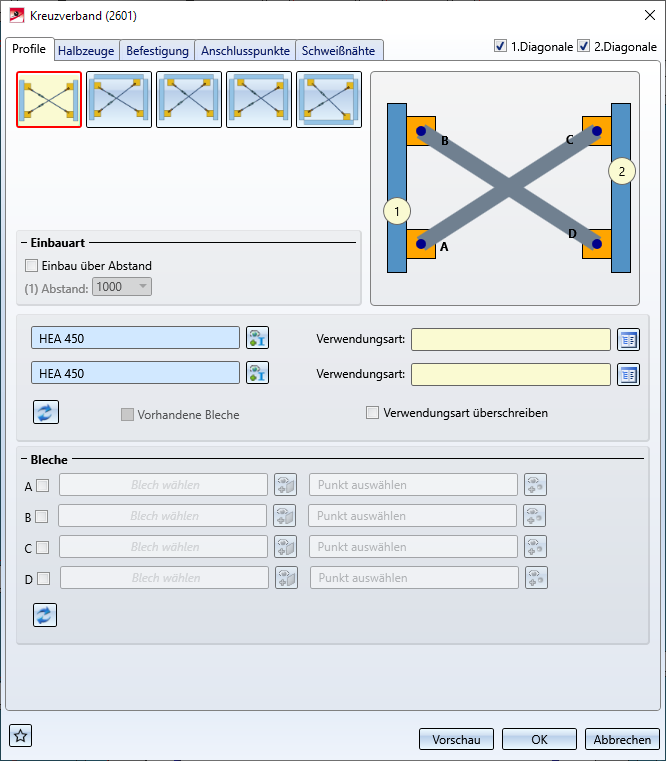Enable Einbau über Abstand checkbox
This screenshot has height=761, width=666.
click(x=31, y=265)
